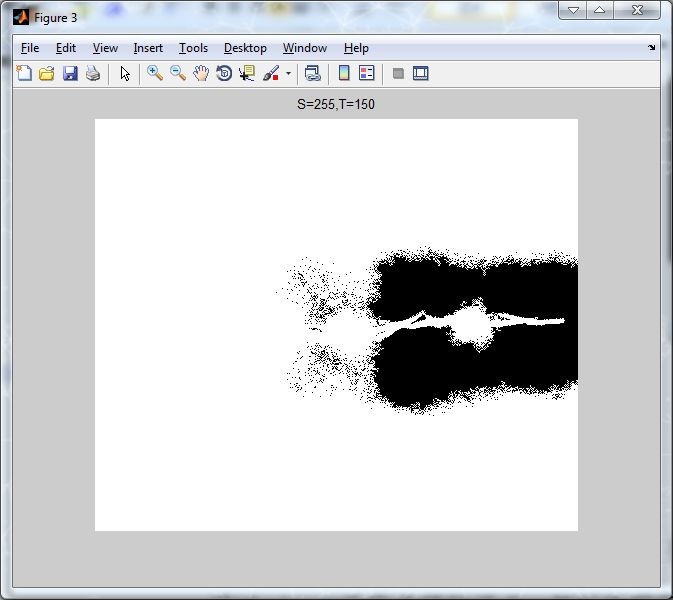Activate the Zoom In magnifier tool
This screenshot has height=600, width=673.
coord(155,73)
